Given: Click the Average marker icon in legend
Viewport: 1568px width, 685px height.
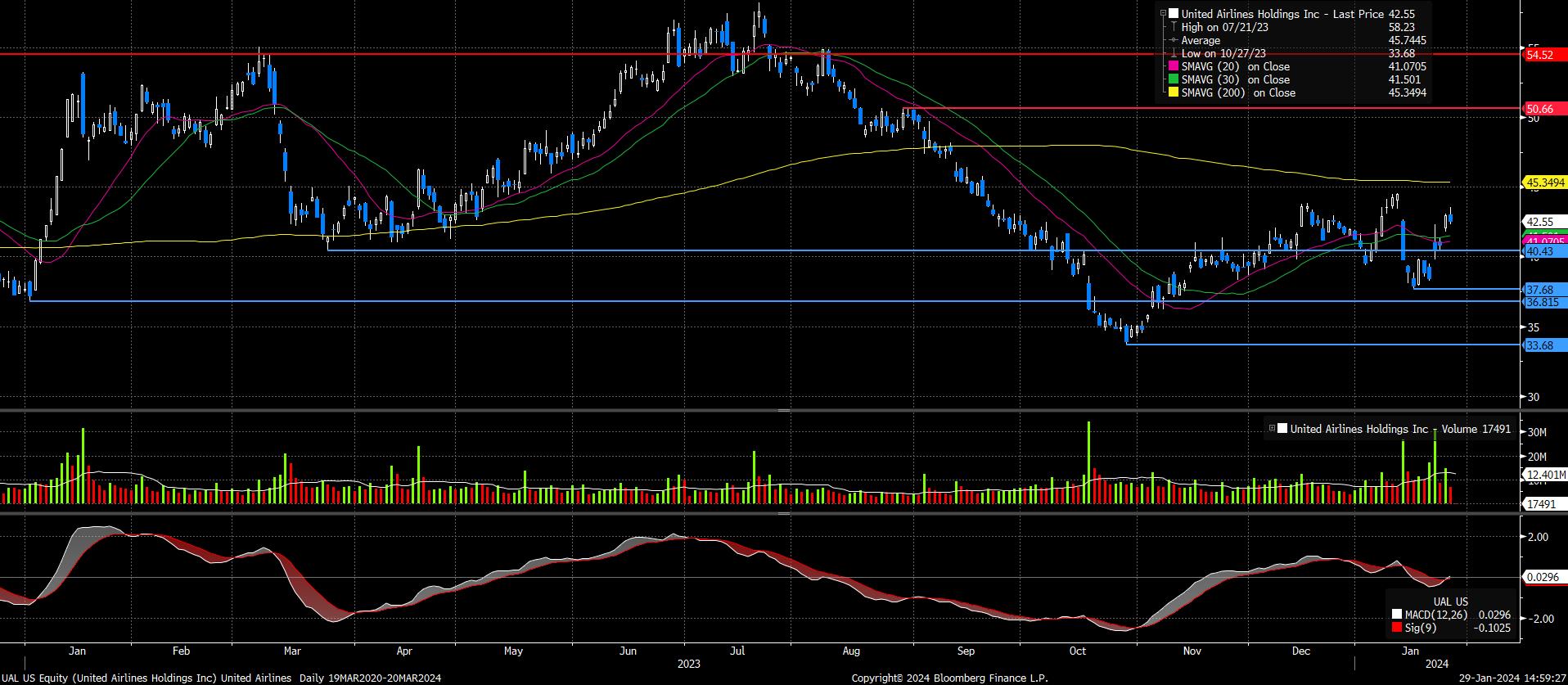Looking at the screenshot, I should [x=1174, y=40].
